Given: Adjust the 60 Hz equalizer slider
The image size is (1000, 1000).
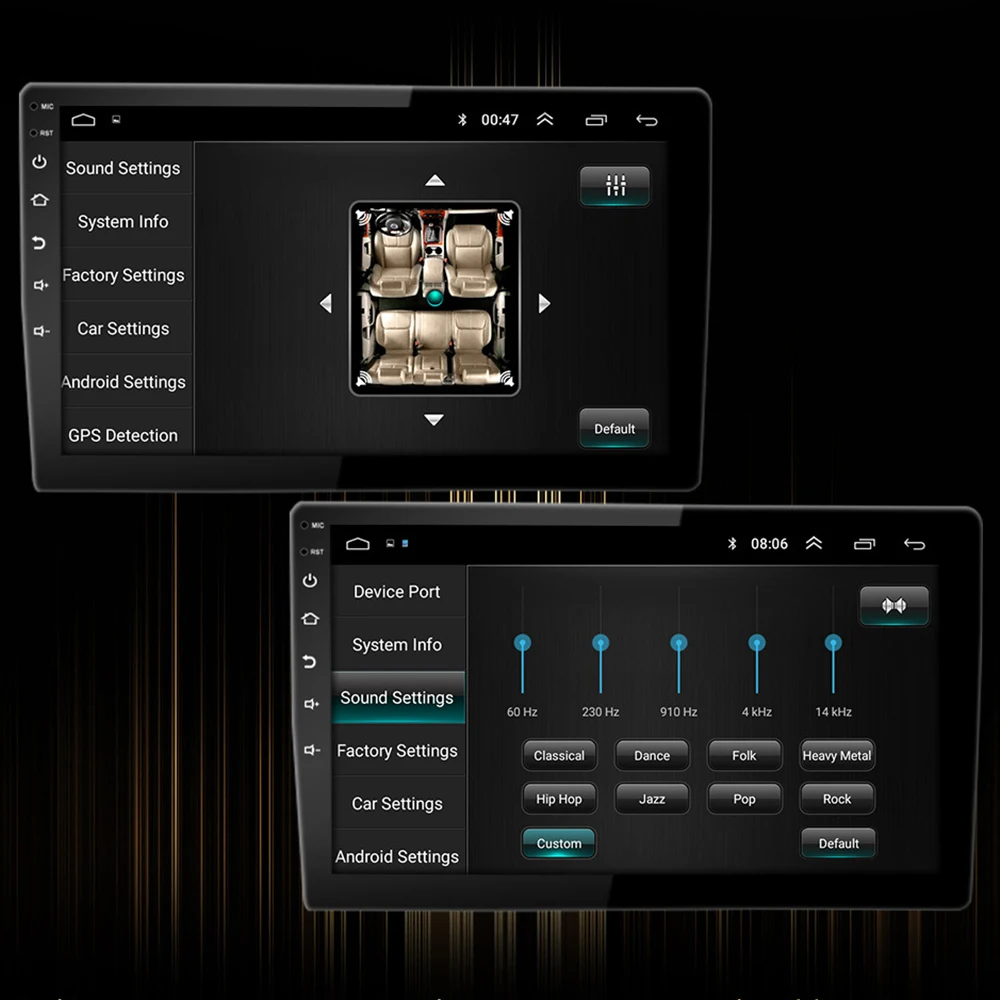Looking at the screenshot, I should pyautogui.click(x=522, y=642).
